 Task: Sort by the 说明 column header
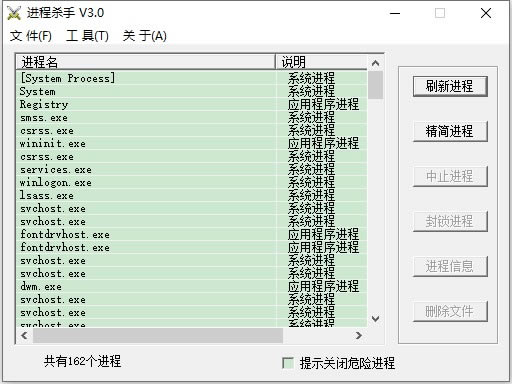coord(321,62)
